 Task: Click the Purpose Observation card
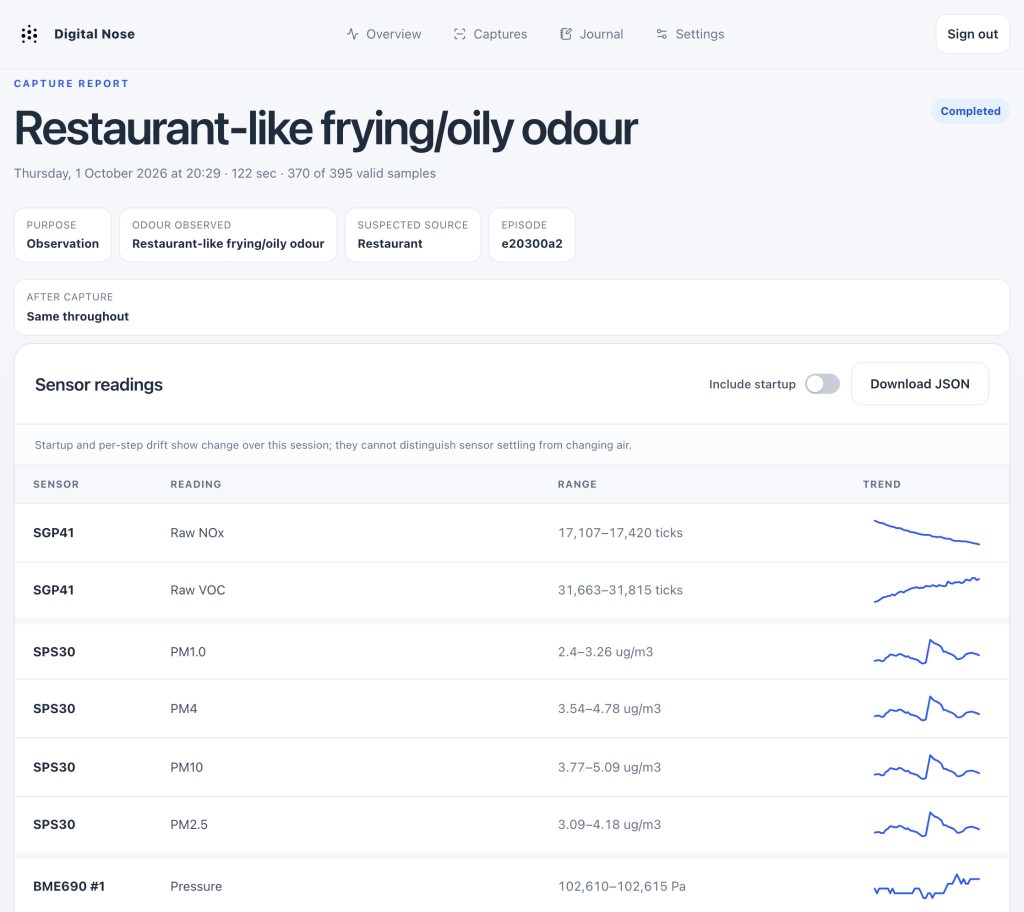coord(63,235)
